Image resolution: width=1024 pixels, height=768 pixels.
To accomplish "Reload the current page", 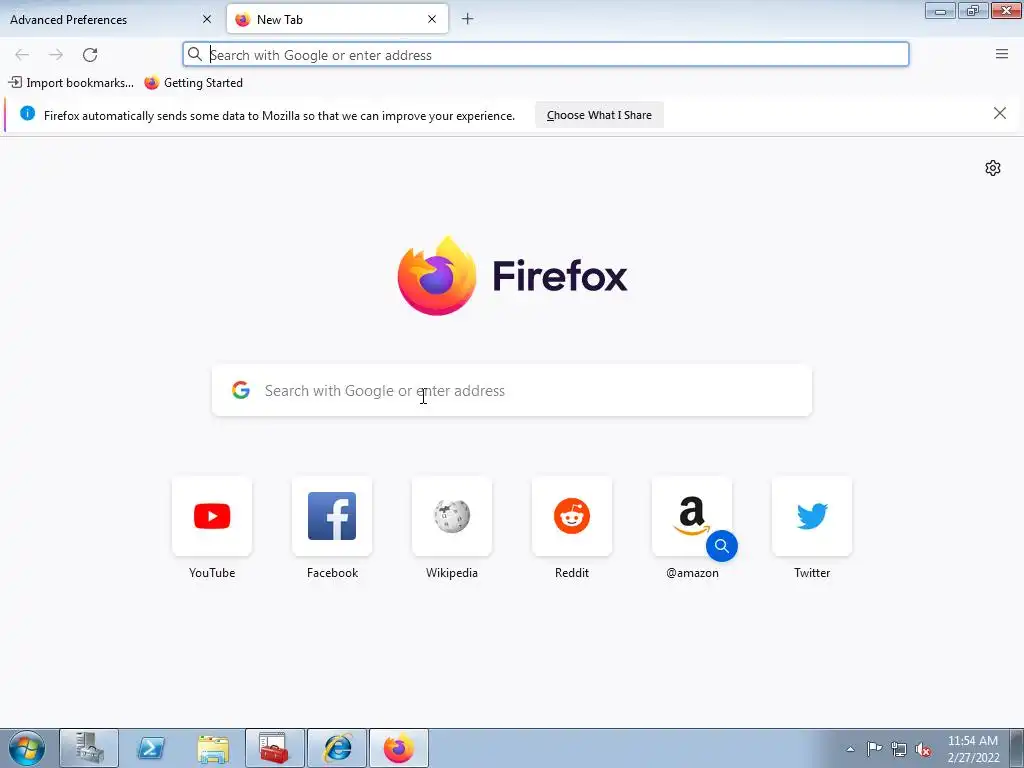I will pyautogui.click(x=90, y=55).
